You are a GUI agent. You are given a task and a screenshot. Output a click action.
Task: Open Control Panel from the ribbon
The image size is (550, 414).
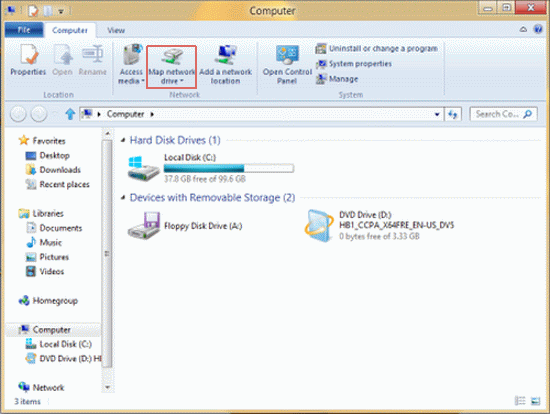(287, 65)
